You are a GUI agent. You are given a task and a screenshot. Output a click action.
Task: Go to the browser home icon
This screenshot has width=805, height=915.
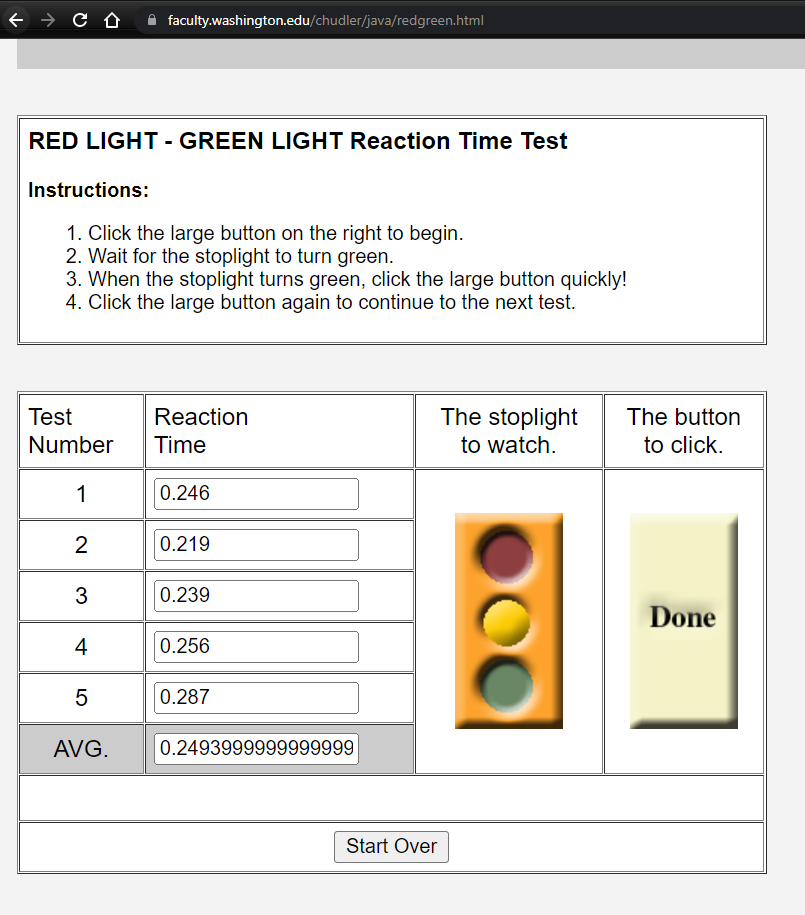(111, 20)
